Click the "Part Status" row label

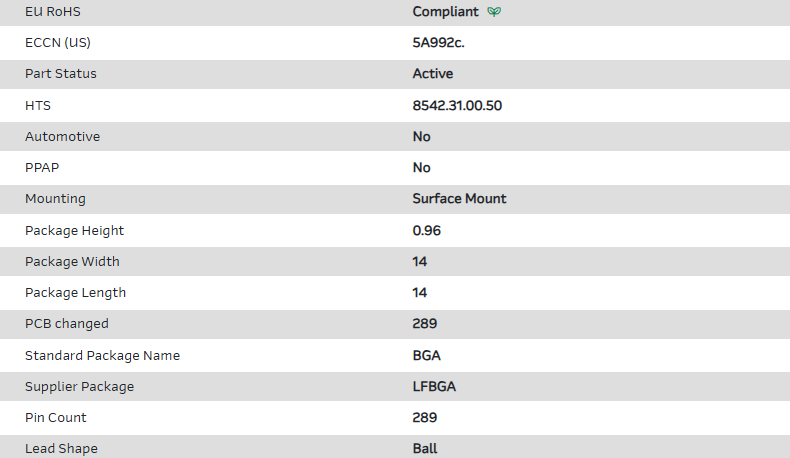(x=61, y=74)
